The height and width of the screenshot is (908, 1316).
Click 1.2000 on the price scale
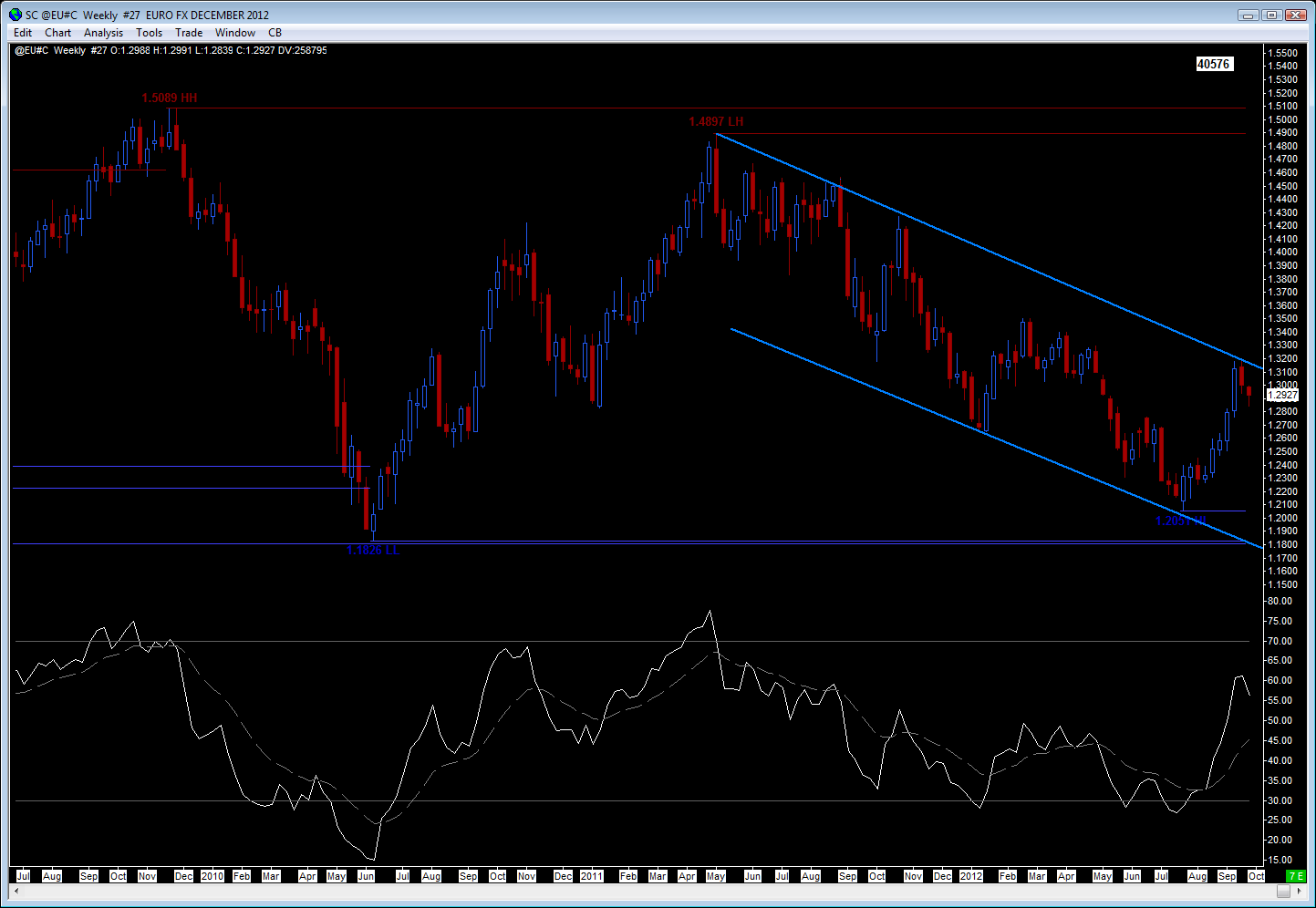[1282, 518]
